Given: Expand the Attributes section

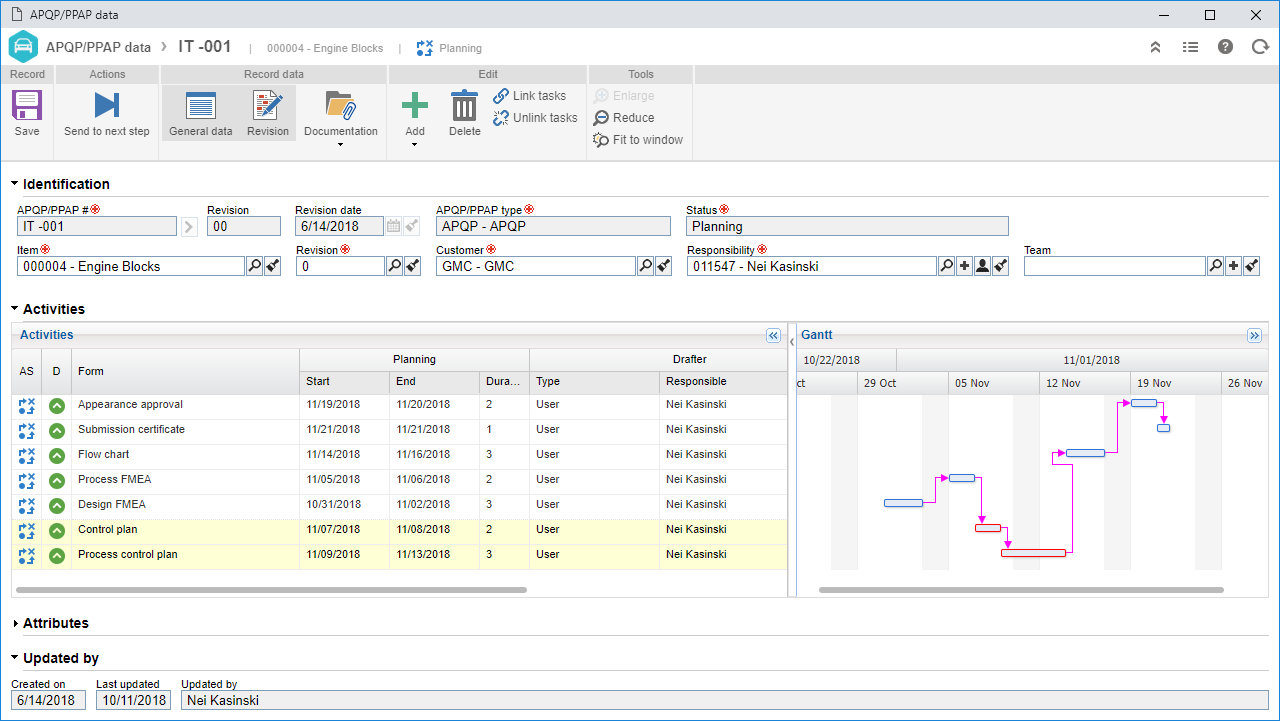Looking at the screenshot, I should click(x=15, y=623).
